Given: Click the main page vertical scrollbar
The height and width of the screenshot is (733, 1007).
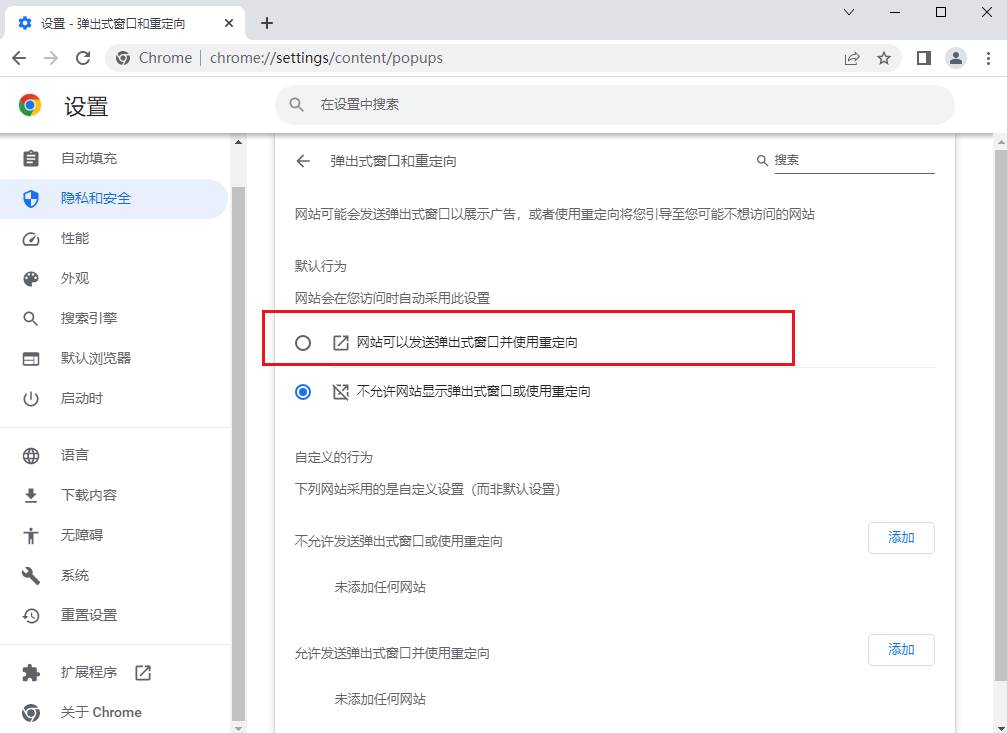Looking at the screenshot, I should tap(1001, 414).
